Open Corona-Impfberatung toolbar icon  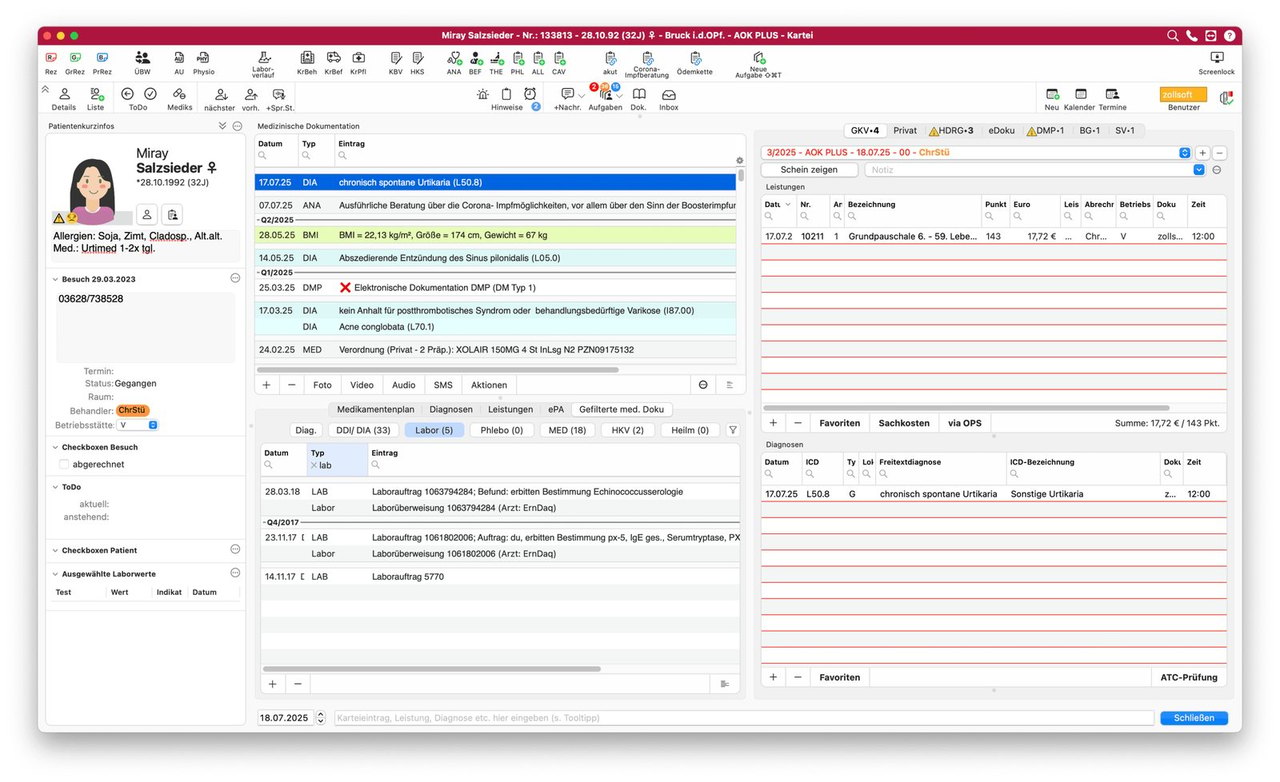[x=647, y=64]
